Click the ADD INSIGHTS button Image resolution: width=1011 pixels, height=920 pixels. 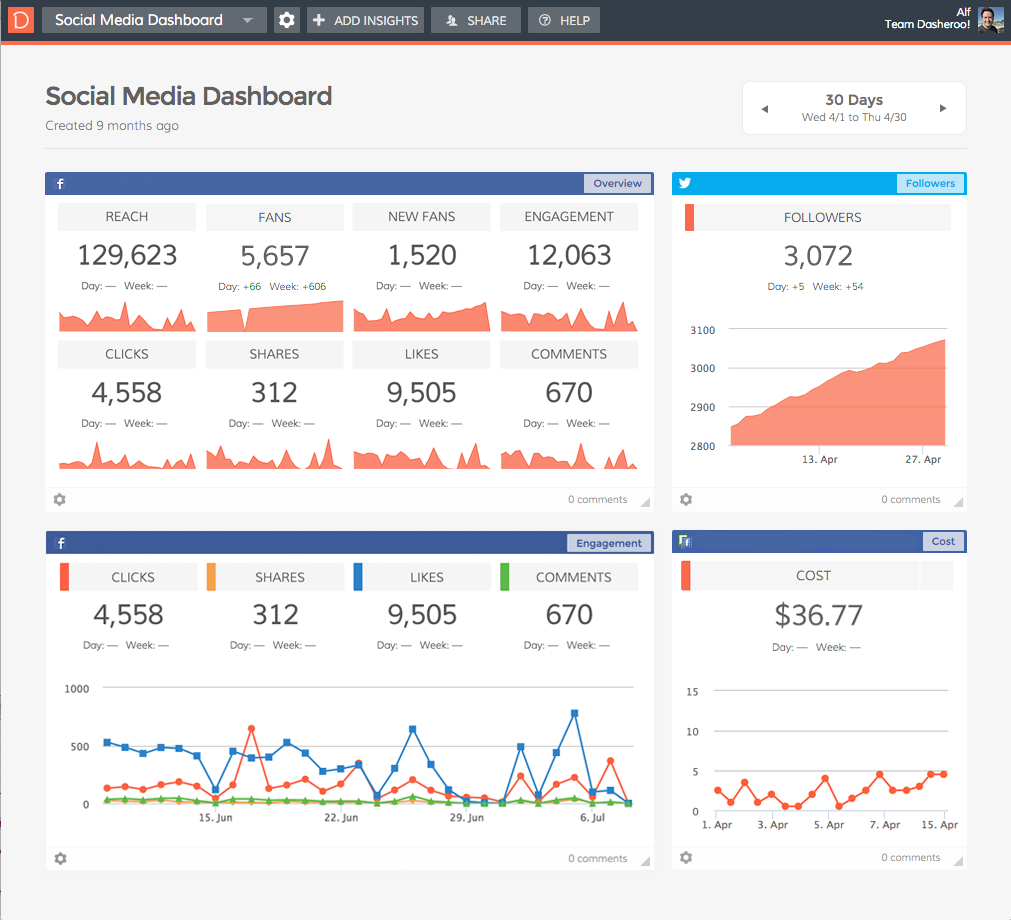[365, 19]
